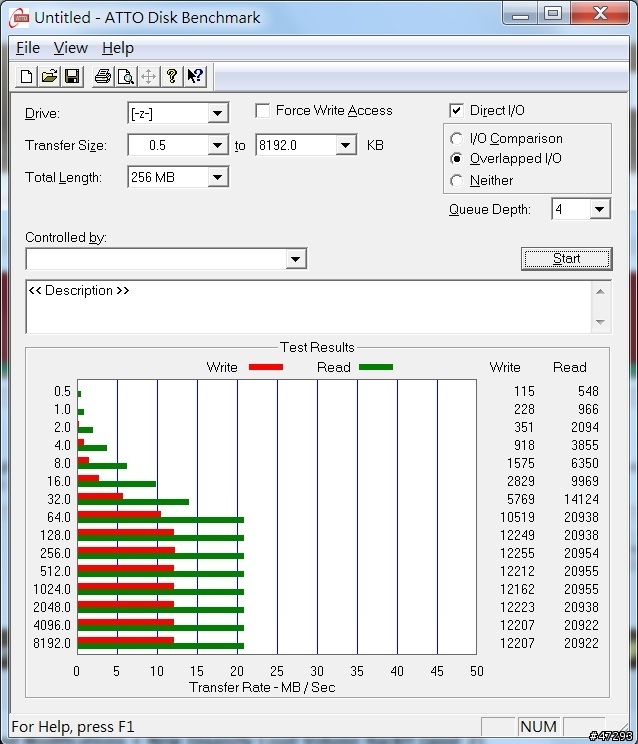Open the Total Length dropdown
This screenshot has width=638, height=744.
(217, 177)
